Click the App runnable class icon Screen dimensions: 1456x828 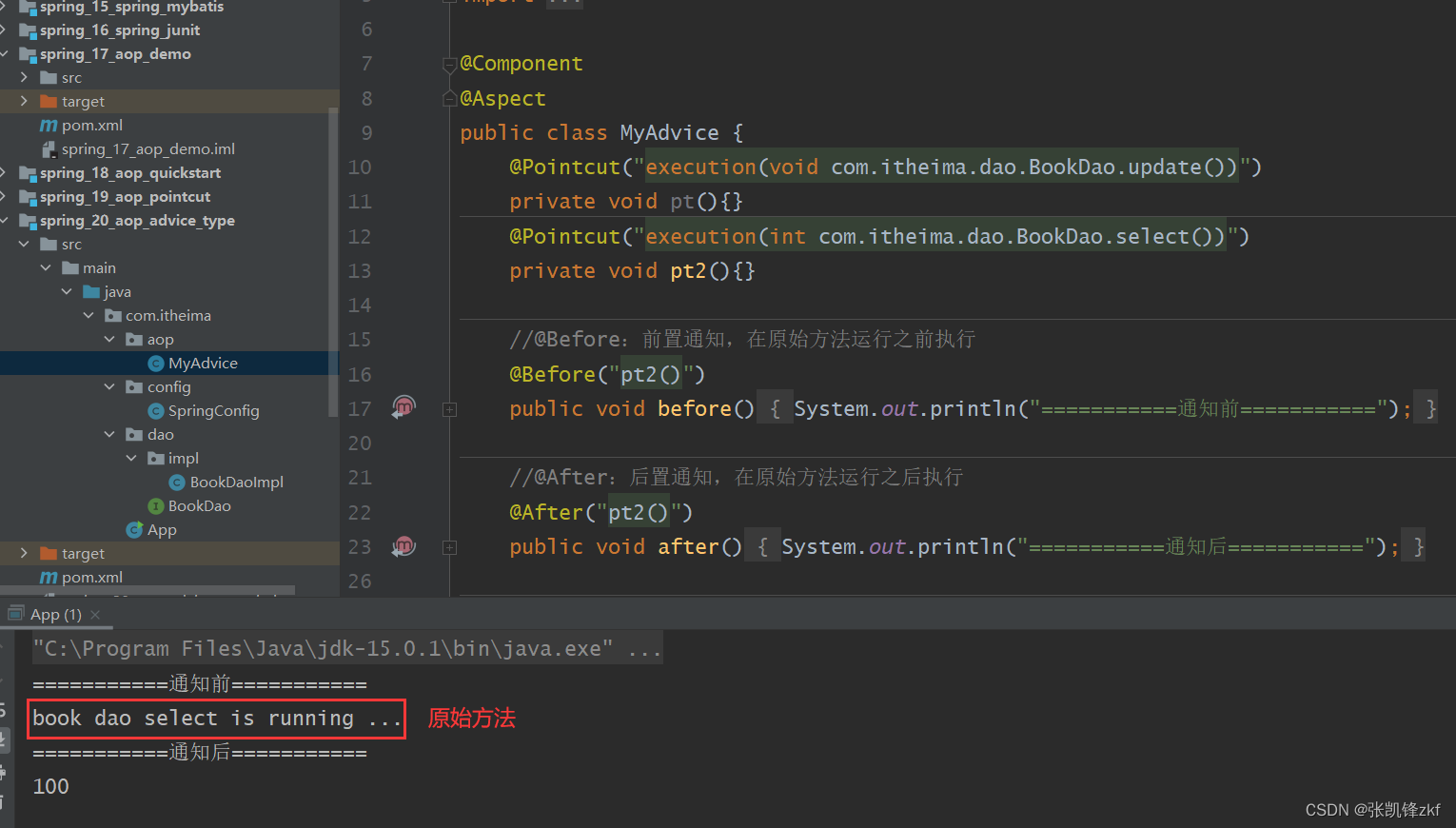[x=135, y=530]
